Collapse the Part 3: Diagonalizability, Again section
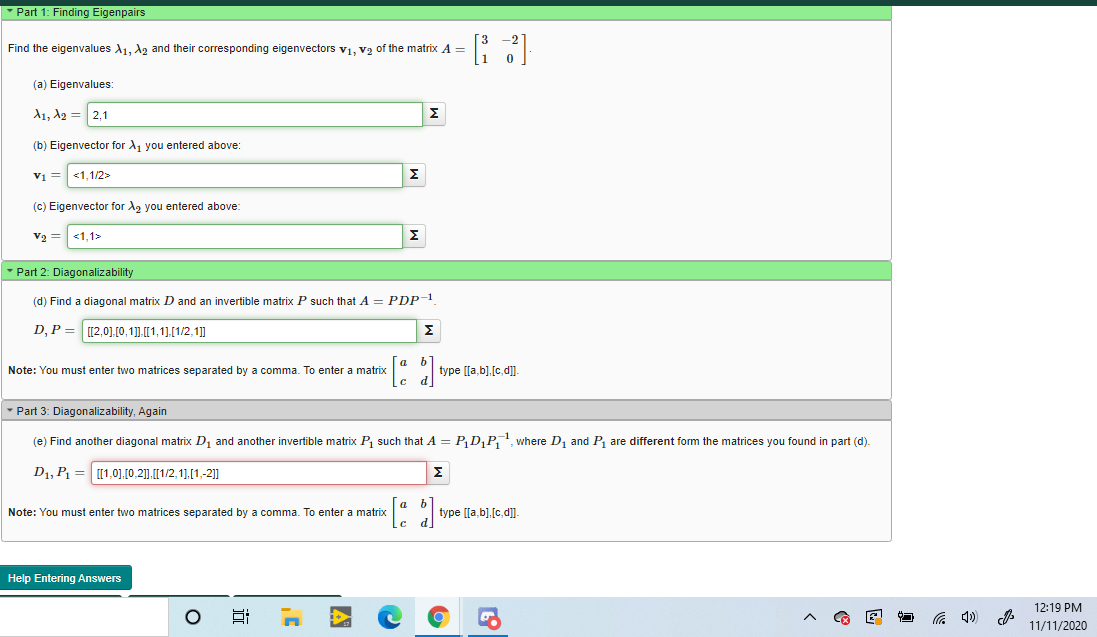The width and height of the screenshot is (1097, 637). coord(9,410)
